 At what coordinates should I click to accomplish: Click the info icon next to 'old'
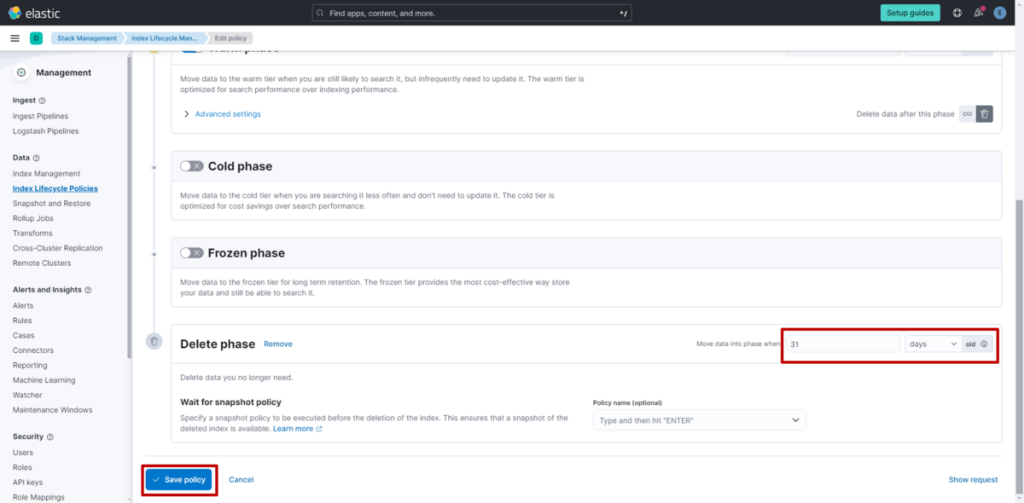coord(984,344)
